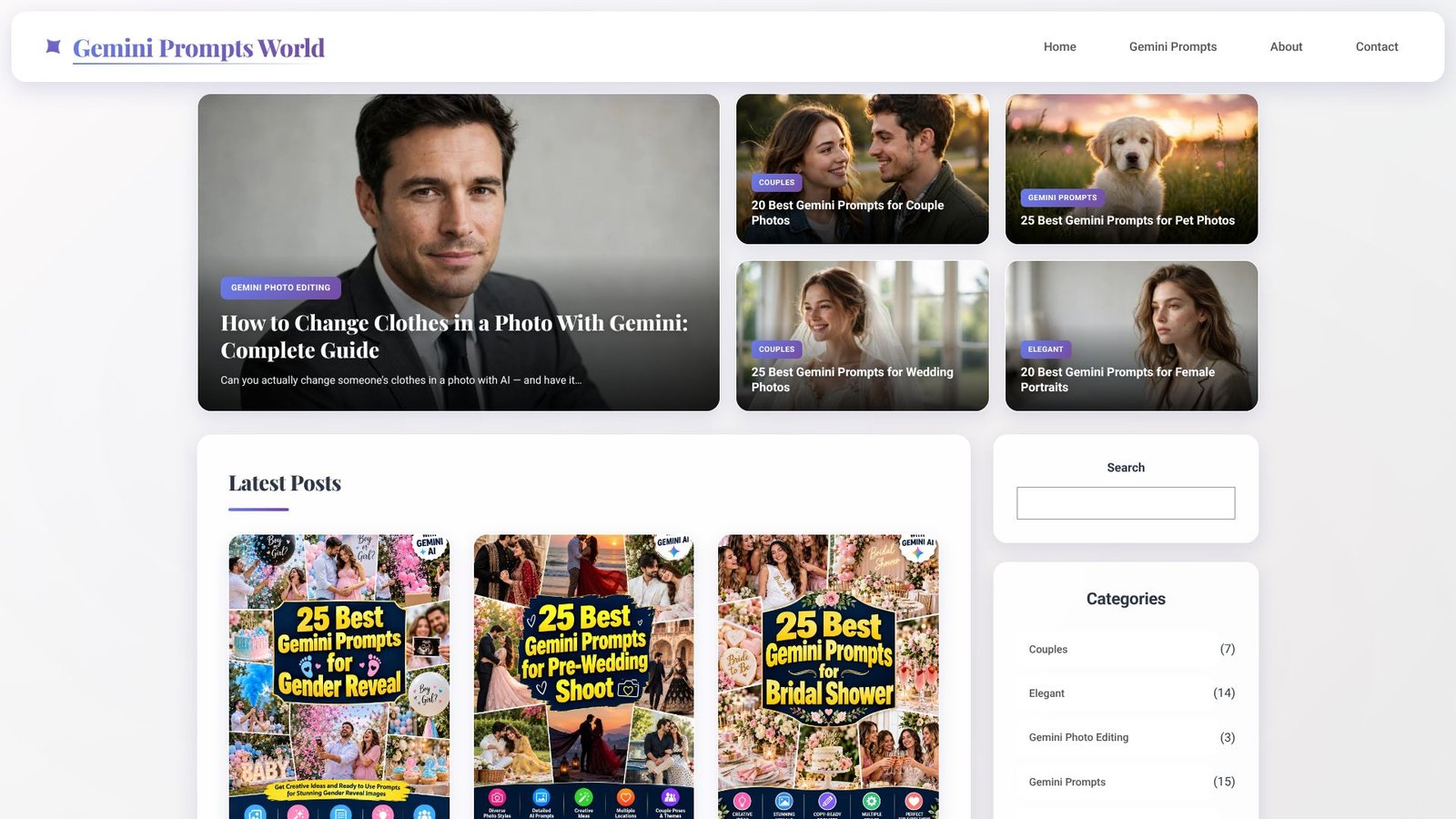
Task: Open 20 Best Gemini Prompts for Couple Photos
Action: point(847,213)
